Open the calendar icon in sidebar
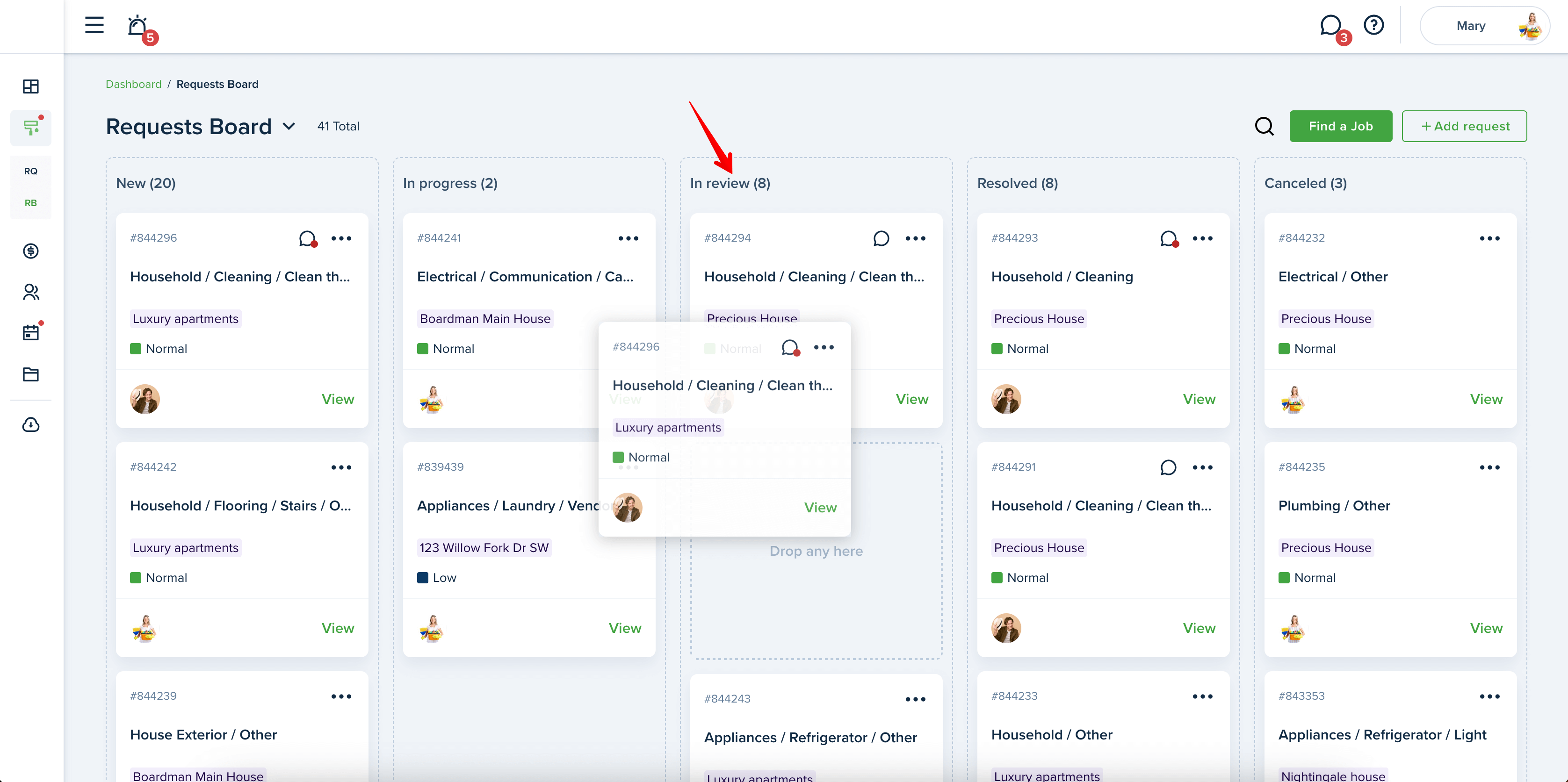1568x782 pixels. (31, 333)
